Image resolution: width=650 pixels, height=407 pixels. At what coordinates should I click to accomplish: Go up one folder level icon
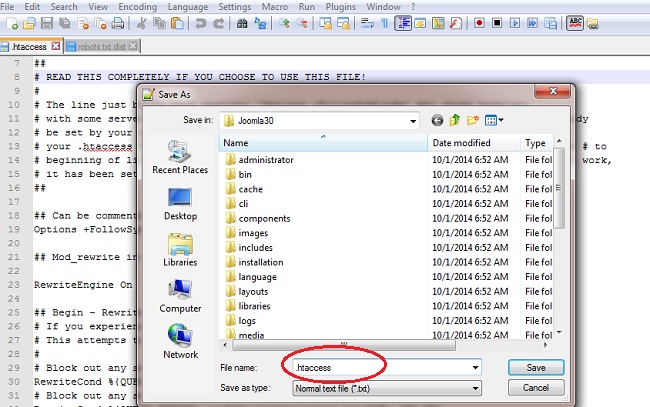[x=455, y=120]
